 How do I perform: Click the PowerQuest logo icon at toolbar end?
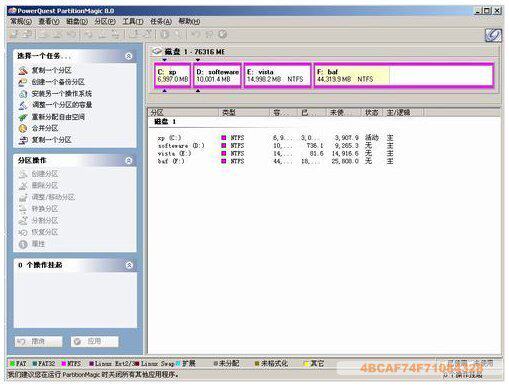493,35
